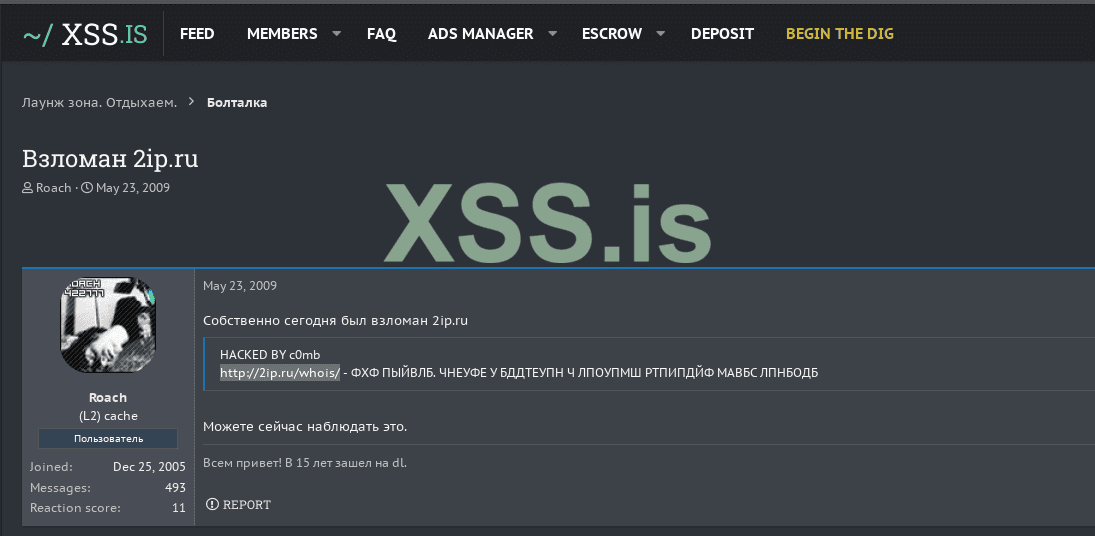Open the DEPOSIT page
Viewport: 1095px width, 536px height.
point(722,34)
